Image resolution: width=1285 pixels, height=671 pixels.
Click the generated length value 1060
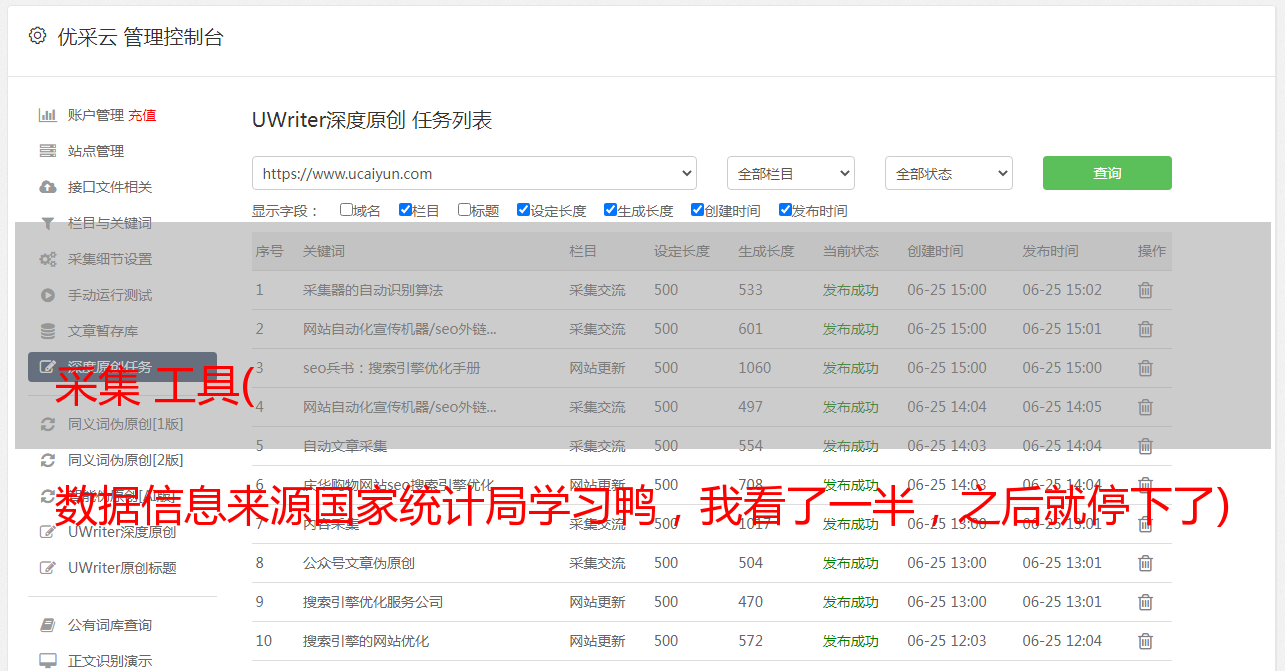(755, 368)
